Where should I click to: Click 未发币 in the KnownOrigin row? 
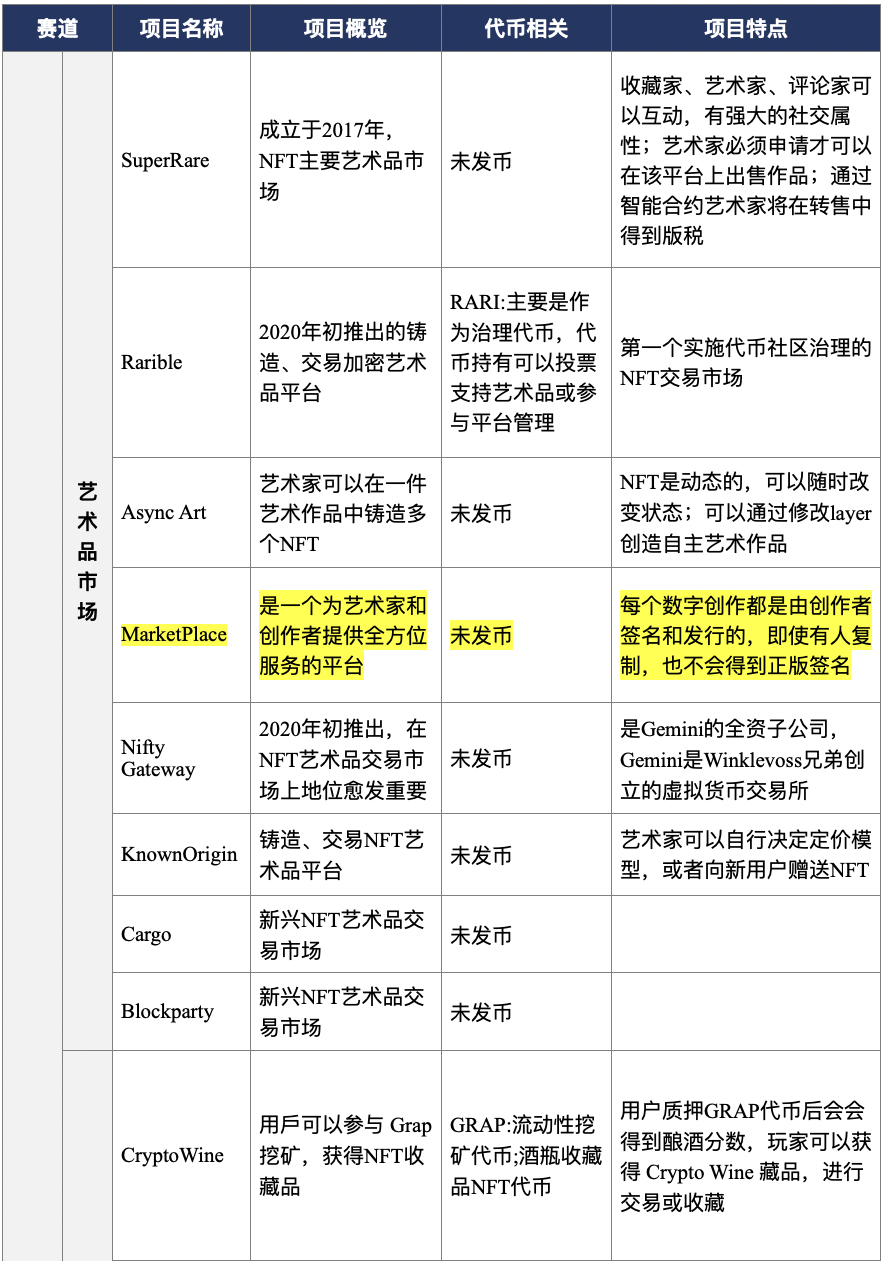click(481, 855)
